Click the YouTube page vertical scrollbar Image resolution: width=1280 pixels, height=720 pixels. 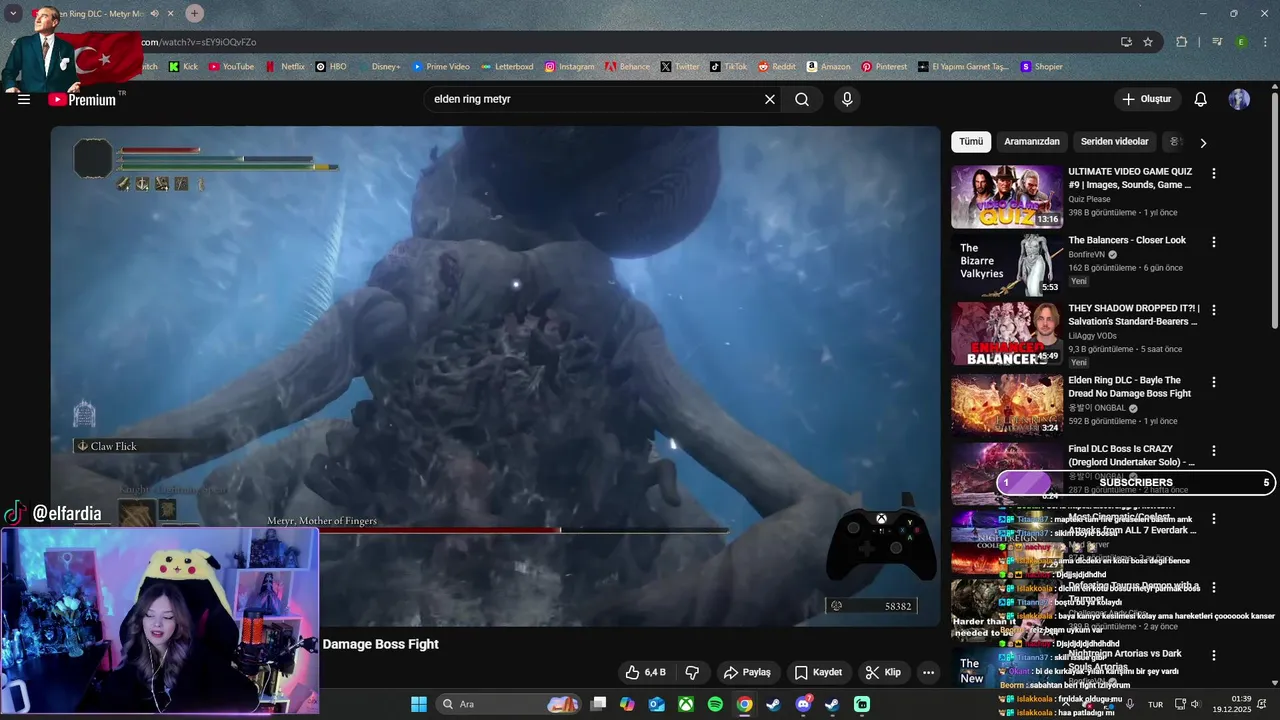pyautogui.click(x=1274, y=210)
